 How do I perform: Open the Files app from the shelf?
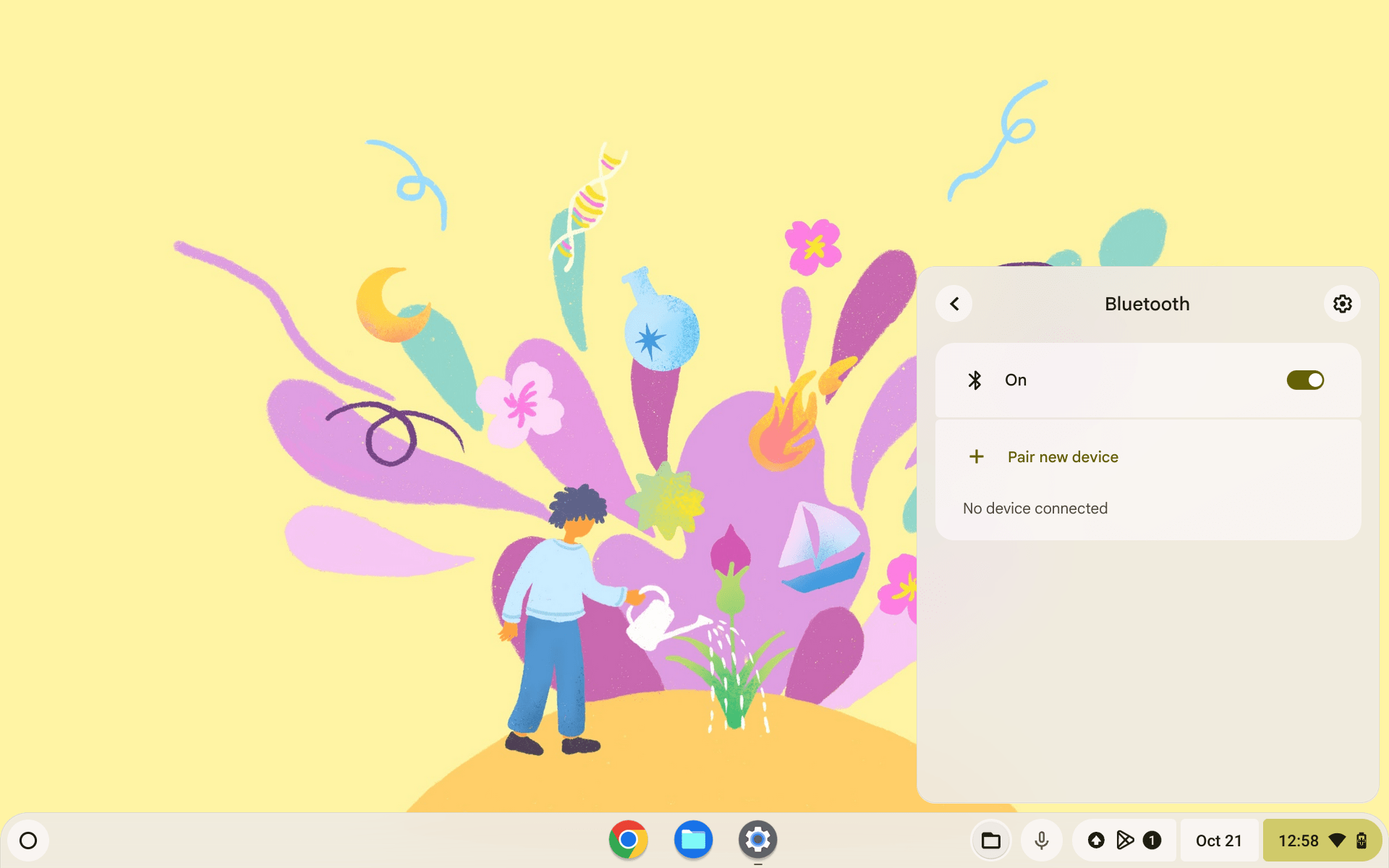click(x=693, y=840)
